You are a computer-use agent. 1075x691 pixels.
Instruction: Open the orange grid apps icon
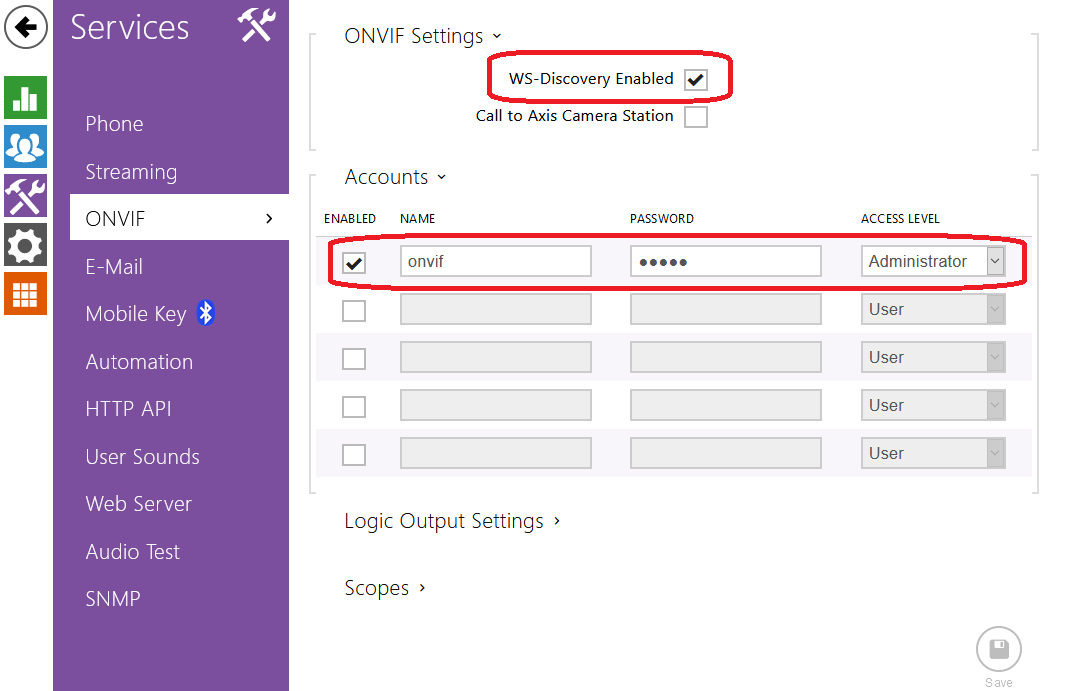pos(26,293)
